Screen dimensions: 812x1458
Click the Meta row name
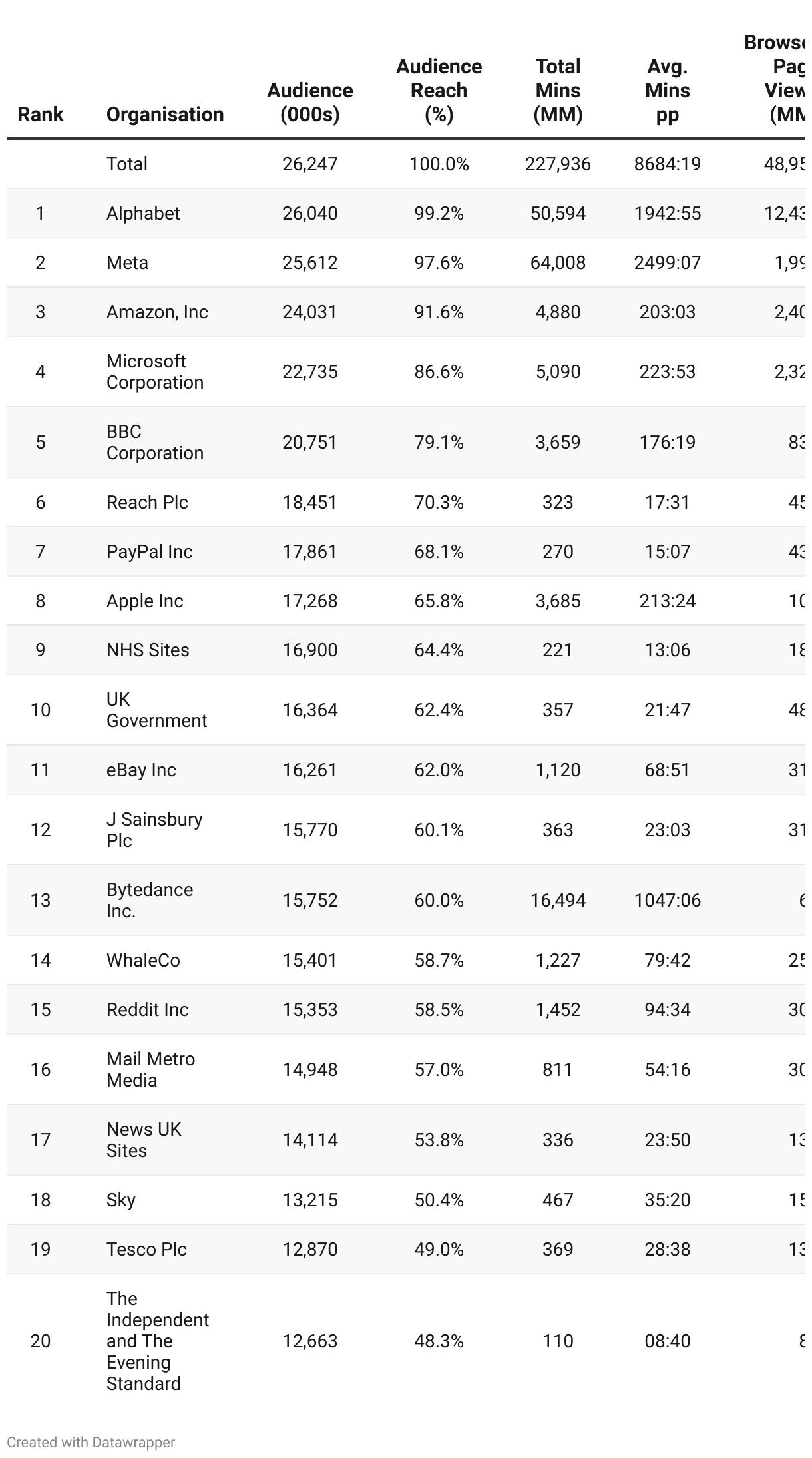coord(127,262)
